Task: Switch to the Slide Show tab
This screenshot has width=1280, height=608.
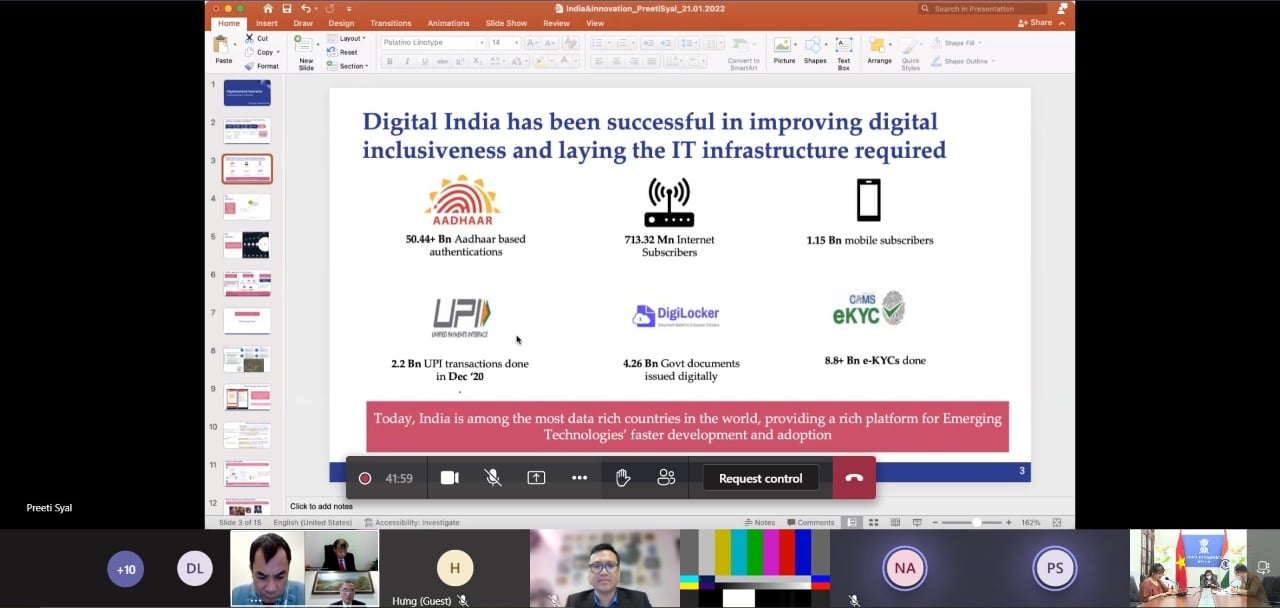Action: (506, 23)
